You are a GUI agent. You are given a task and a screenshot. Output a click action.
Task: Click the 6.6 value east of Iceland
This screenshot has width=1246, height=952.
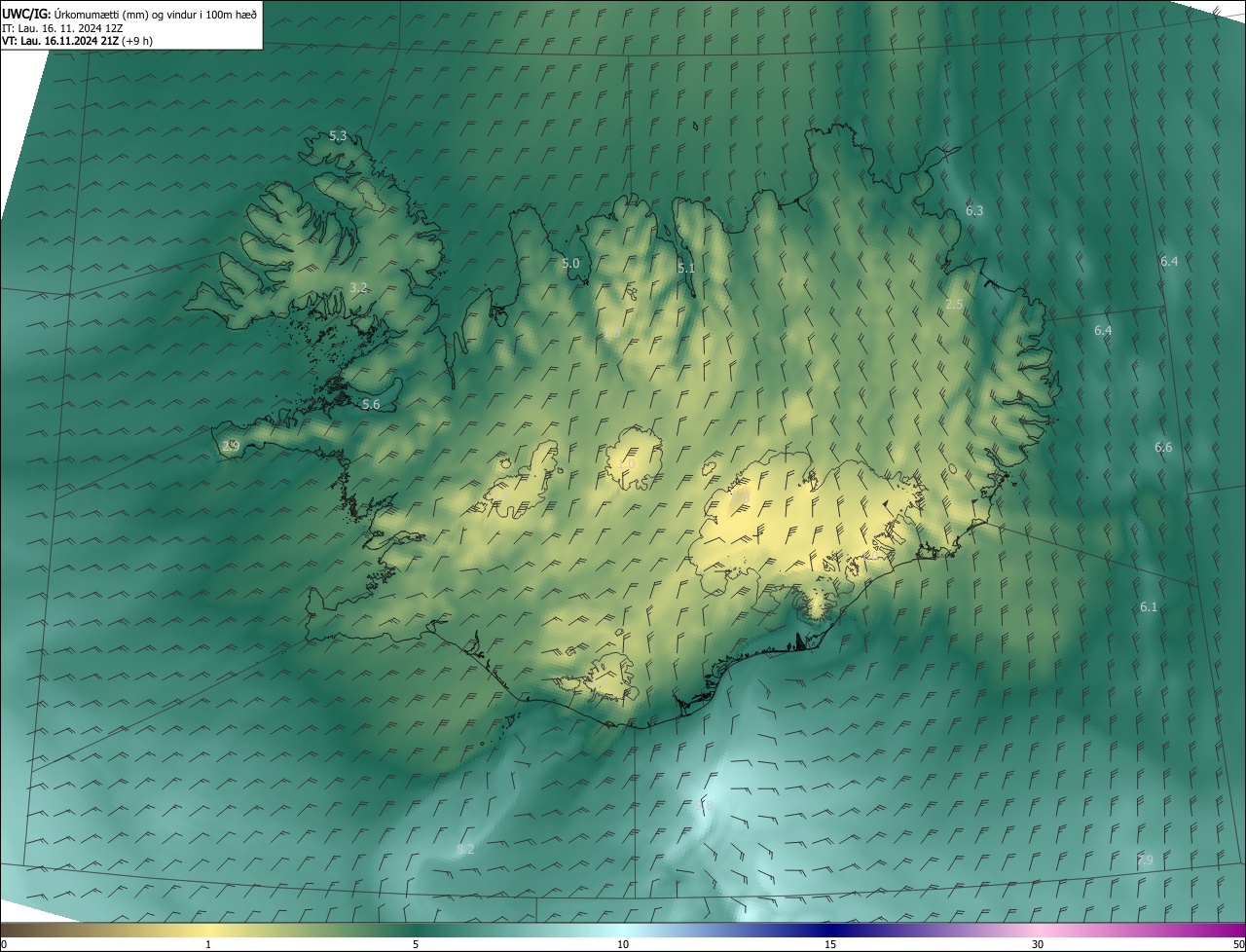tap(1163, 447)
